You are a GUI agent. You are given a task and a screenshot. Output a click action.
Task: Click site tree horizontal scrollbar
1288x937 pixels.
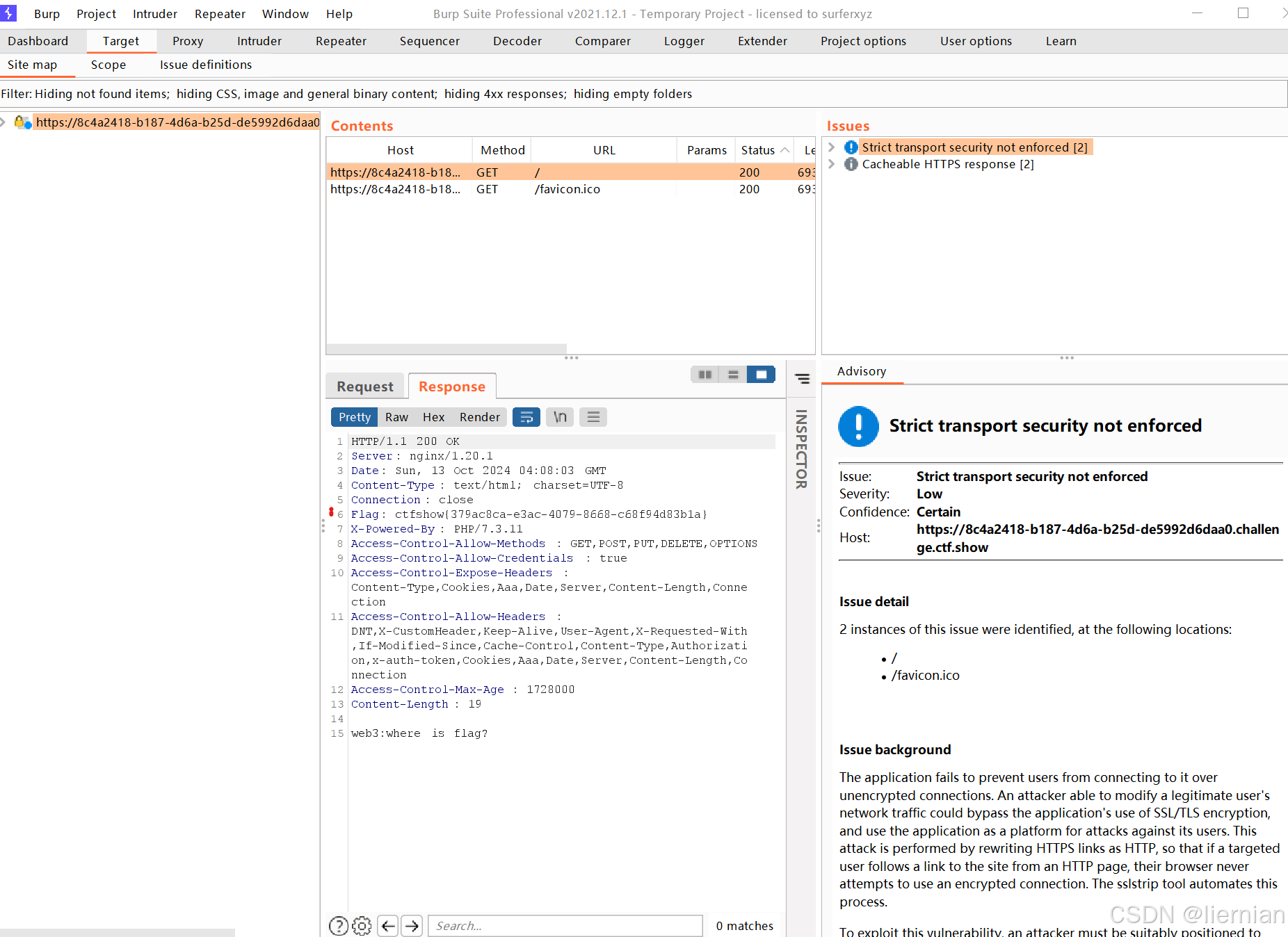point(118,932)
